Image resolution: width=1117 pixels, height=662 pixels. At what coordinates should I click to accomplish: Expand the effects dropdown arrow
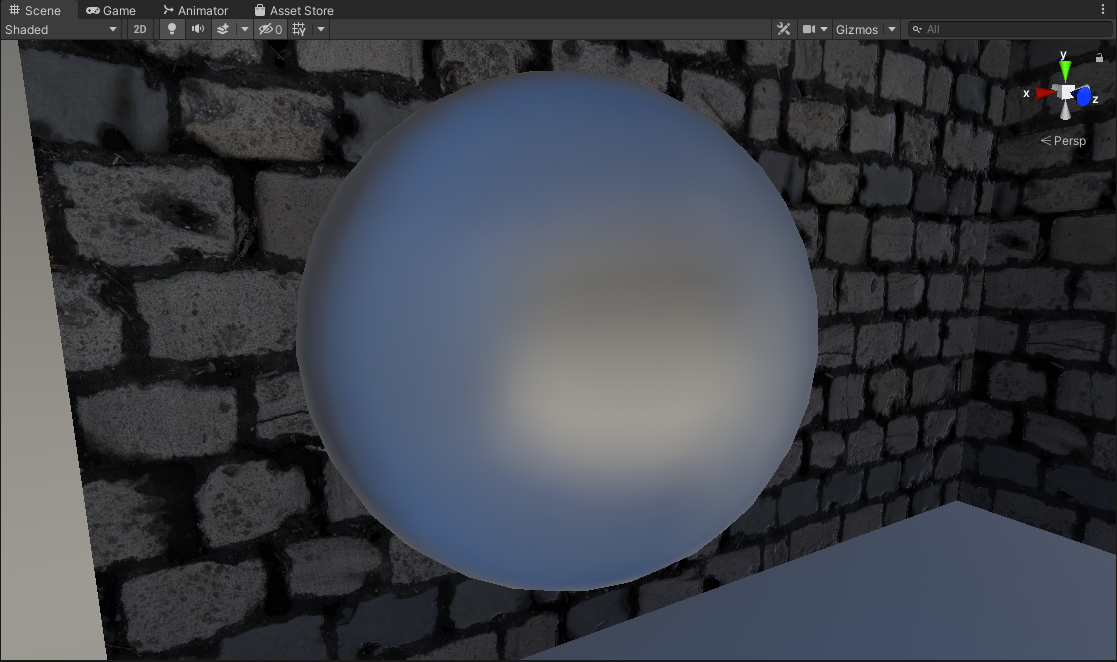245,29
